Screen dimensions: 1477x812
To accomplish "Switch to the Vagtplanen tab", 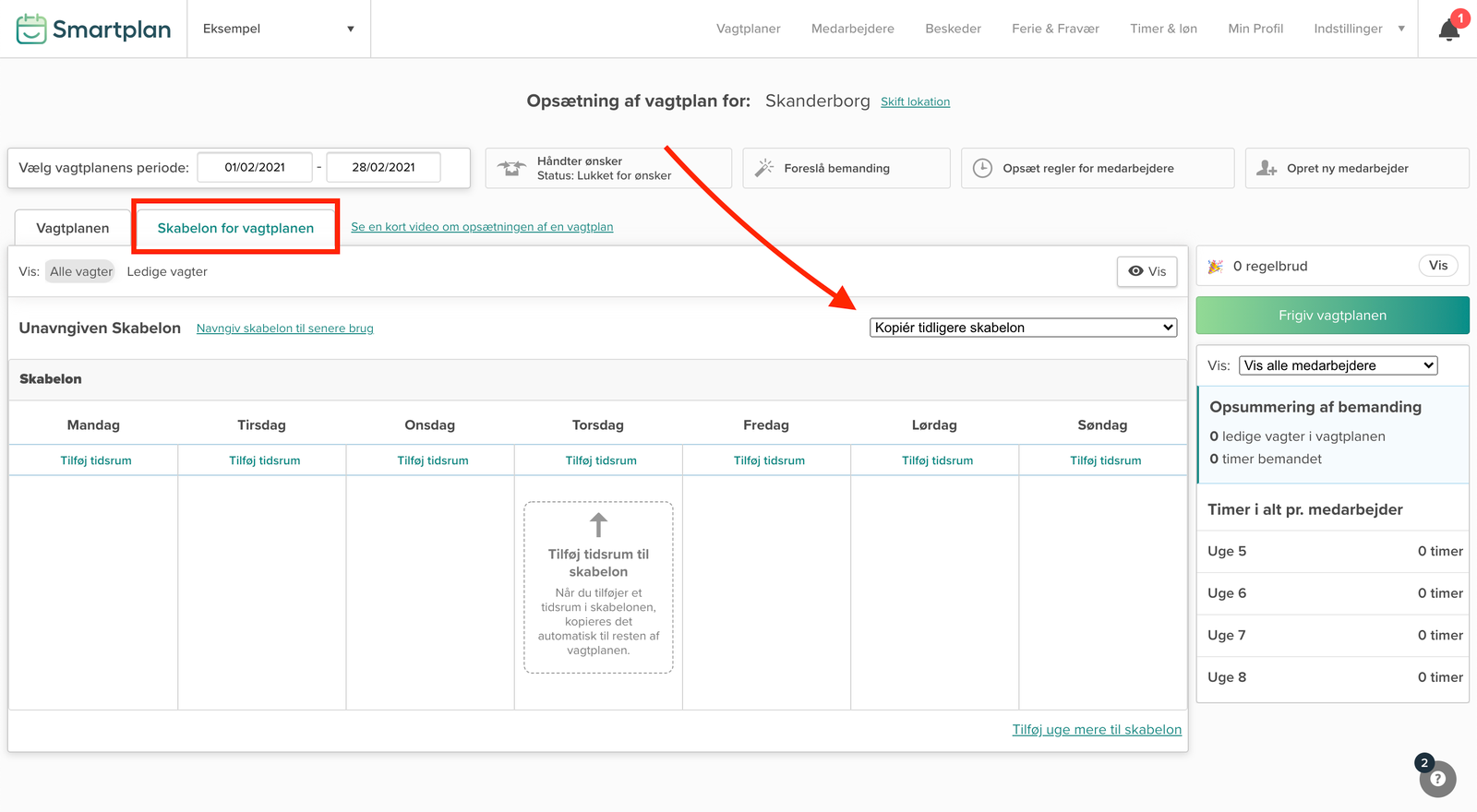I will 72,228.
